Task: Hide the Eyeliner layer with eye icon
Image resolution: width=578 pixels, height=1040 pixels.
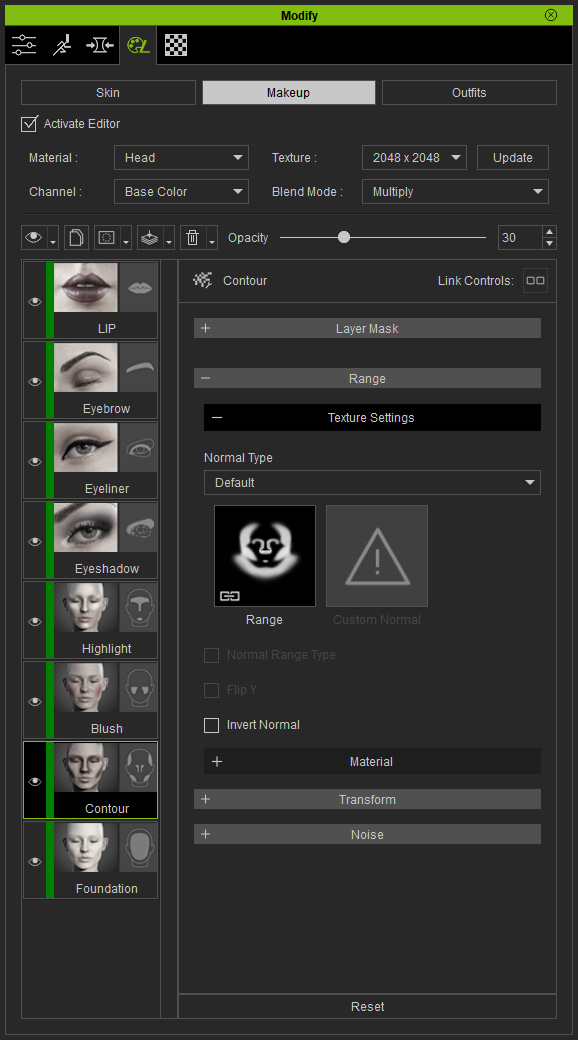Action: tap(35, 462)
